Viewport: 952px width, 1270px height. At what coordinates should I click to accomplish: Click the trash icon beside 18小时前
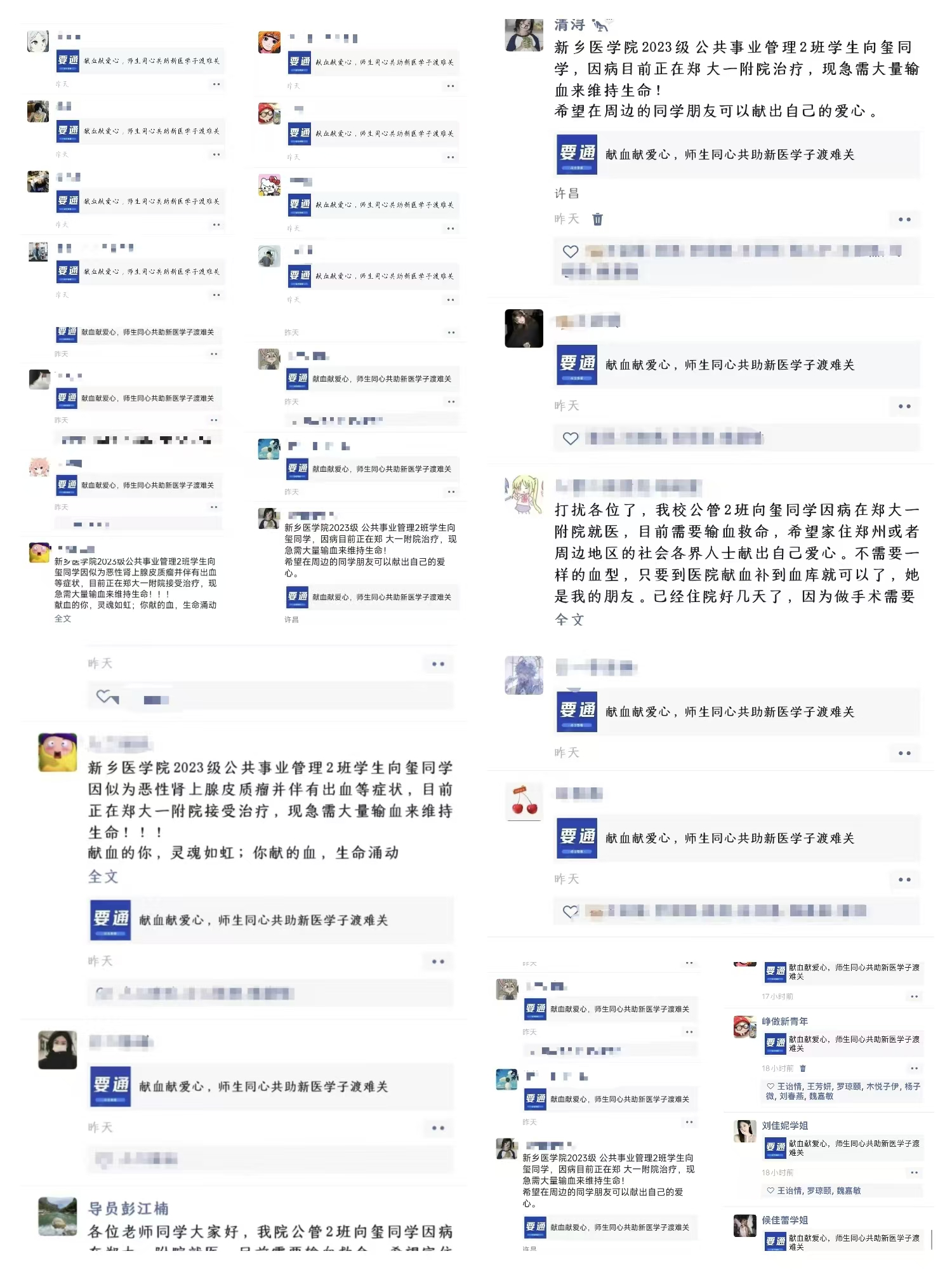pos(803,1068)
